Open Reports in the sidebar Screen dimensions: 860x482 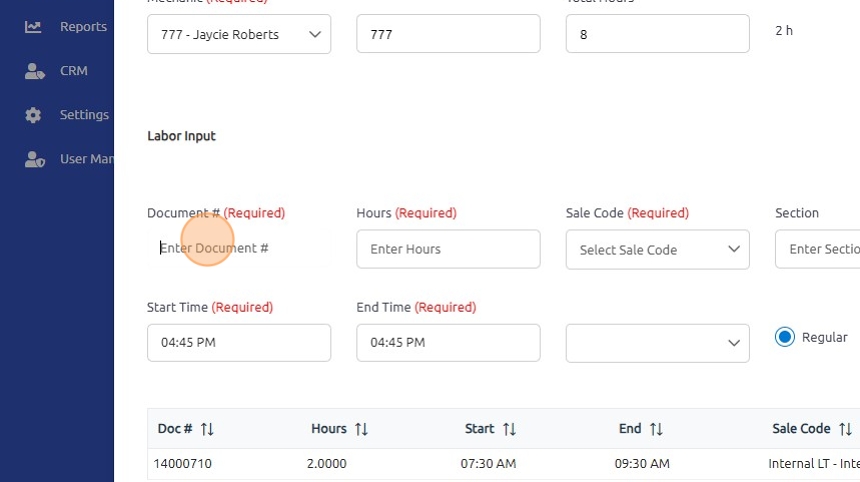[x=83, y=27]
